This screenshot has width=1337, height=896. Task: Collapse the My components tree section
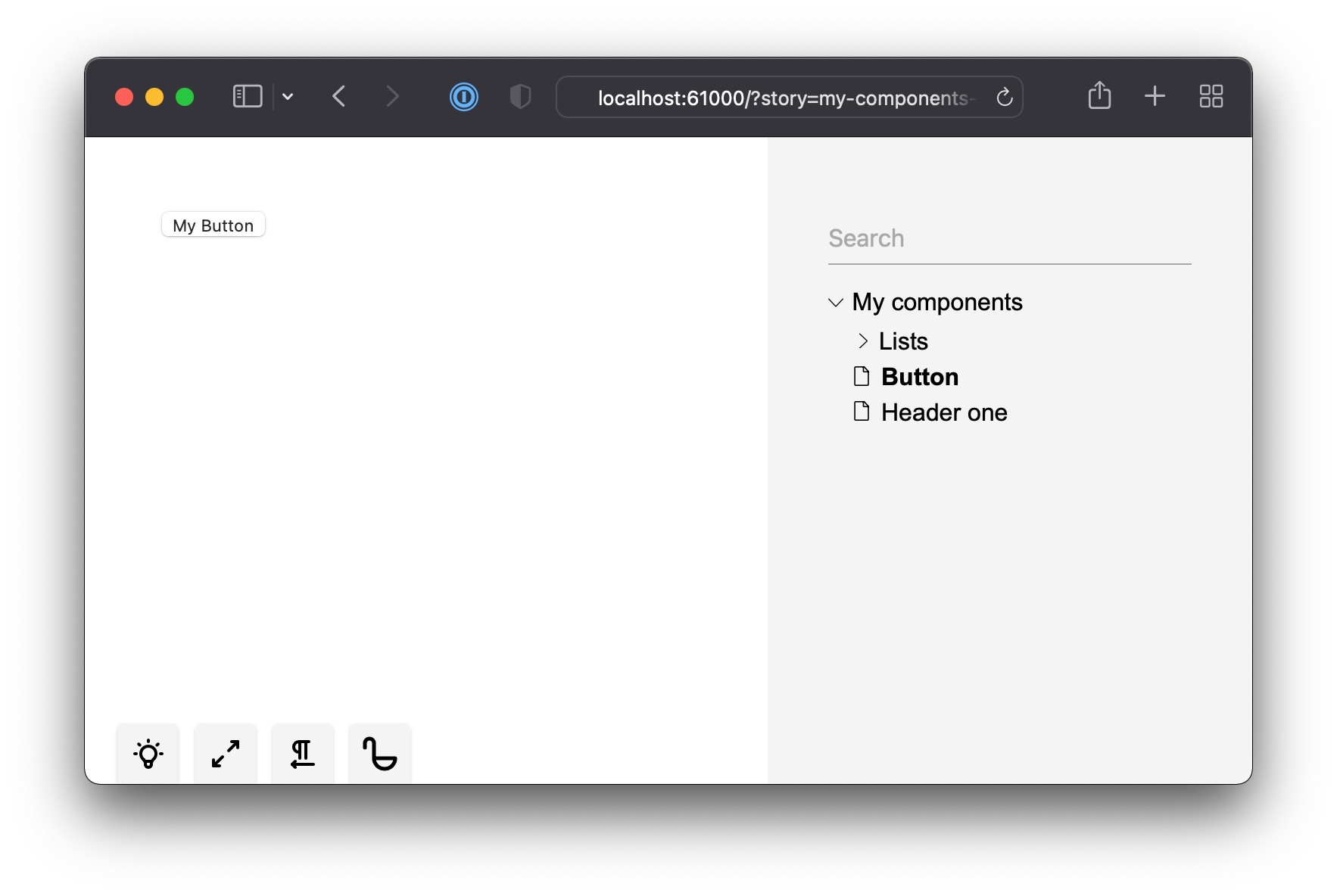835,302
